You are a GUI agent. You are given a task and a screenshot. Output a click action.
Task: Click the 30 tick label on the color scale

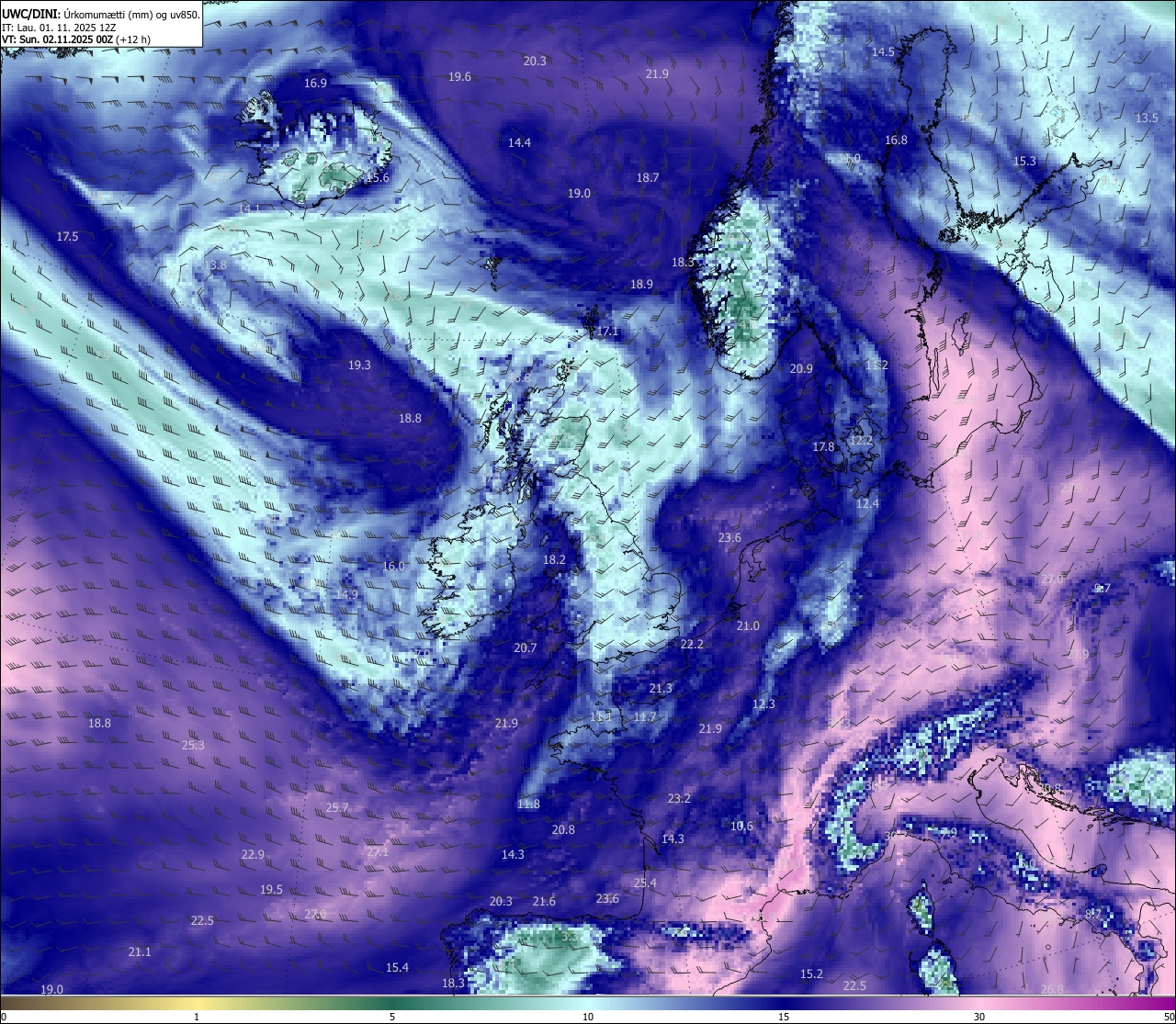[x=979, y=1017]
